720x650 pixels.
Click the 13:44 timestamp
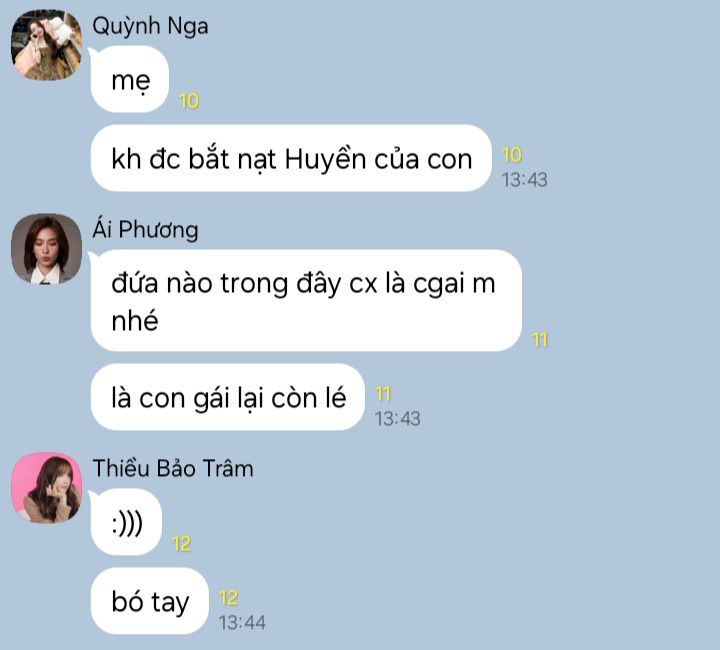click(x=242, y=623)
